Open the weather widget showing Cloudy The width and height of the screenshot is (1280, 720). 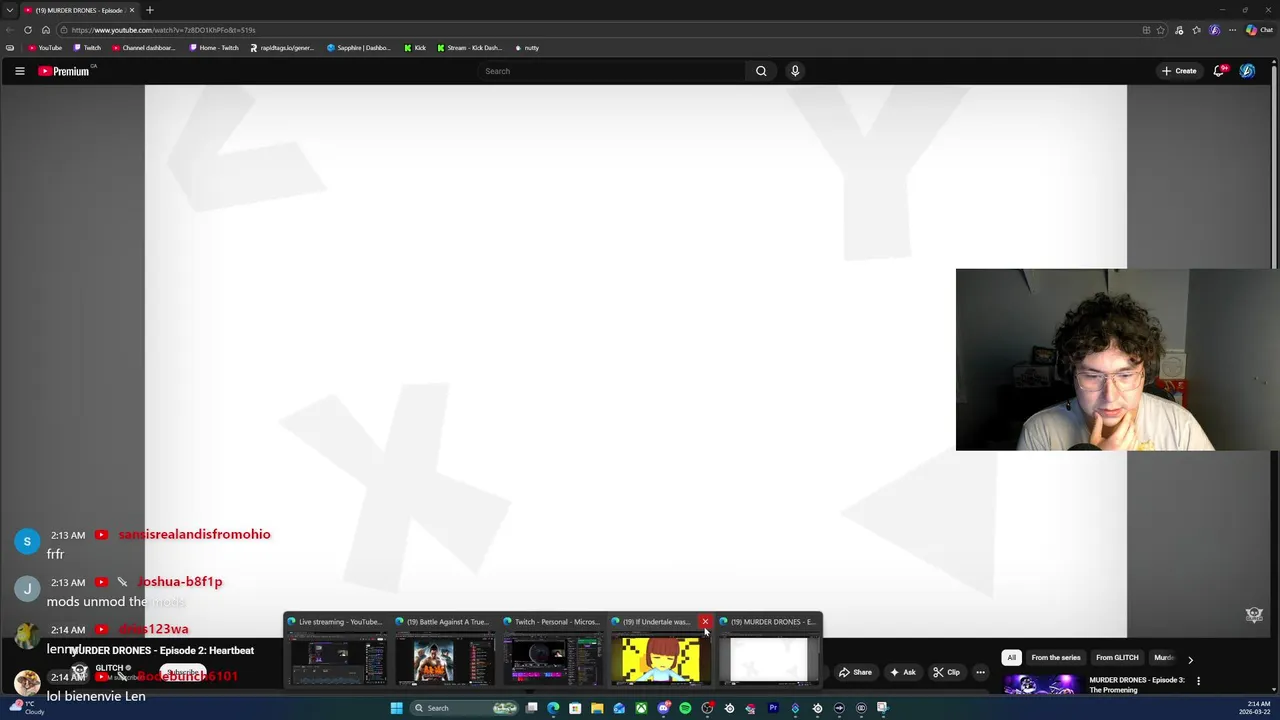[x=27, y=708]
